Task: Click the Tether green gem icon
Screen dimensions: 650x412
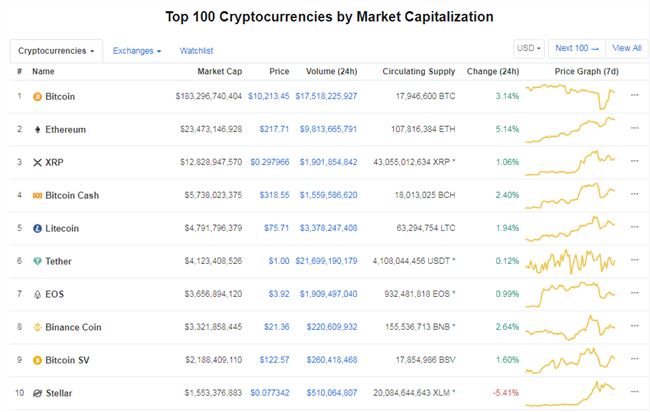Action: pos(37,261)
